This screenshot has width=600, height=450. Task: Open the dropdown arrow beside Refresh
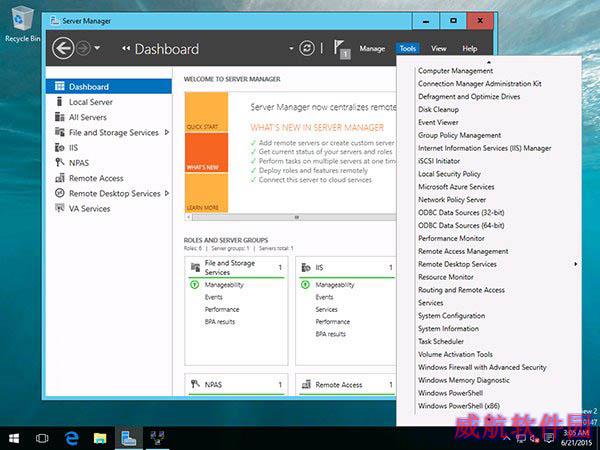[x=291, y=49]
